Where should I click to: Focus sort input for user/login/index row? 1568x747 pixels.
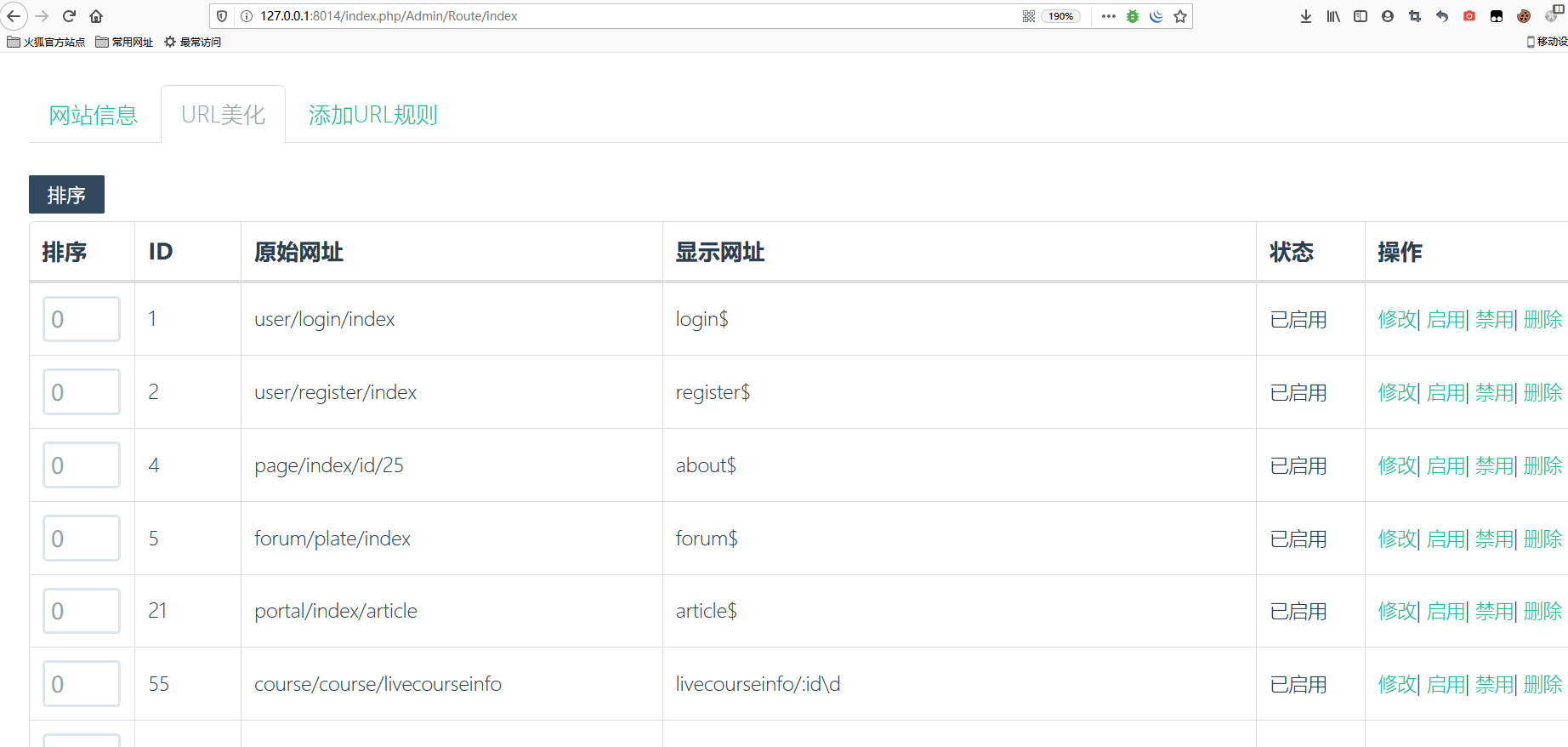coord(82,319)
